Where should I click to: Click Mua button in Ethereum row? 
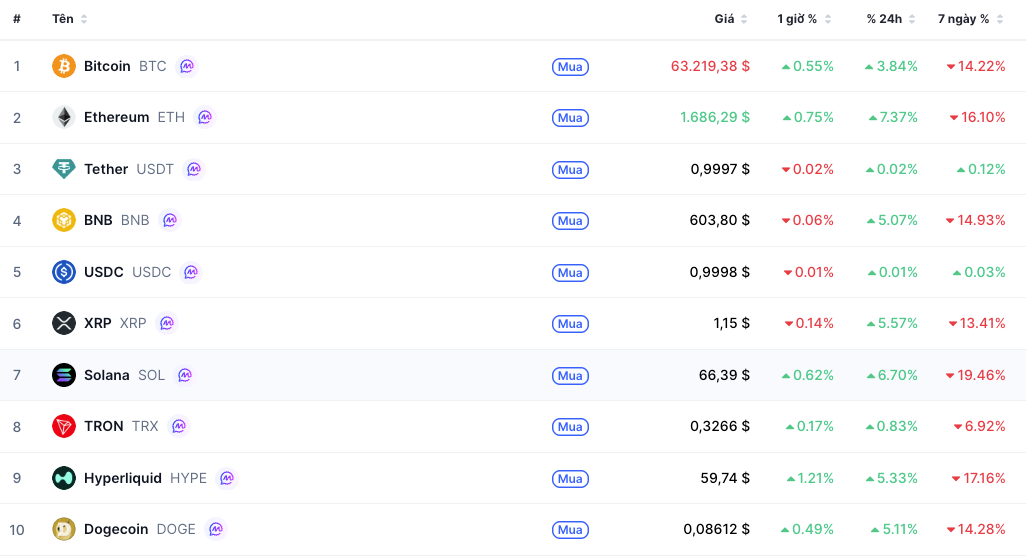coord(570,118)
